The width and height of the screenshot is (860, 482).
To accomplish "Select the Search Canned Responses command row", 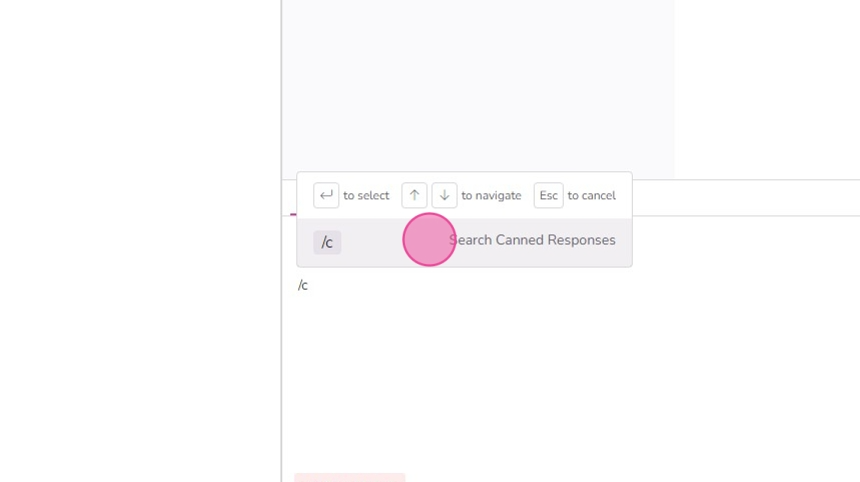I will pyautogui.click(x=464, y=242).
